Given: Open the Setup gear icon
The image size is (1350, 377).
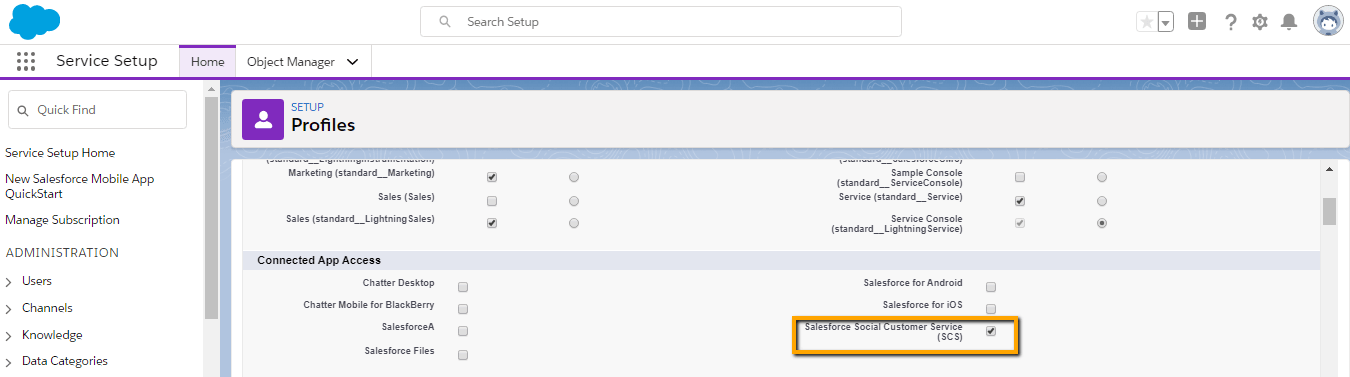Looking at the screenshot, I should pos(1260,22).
